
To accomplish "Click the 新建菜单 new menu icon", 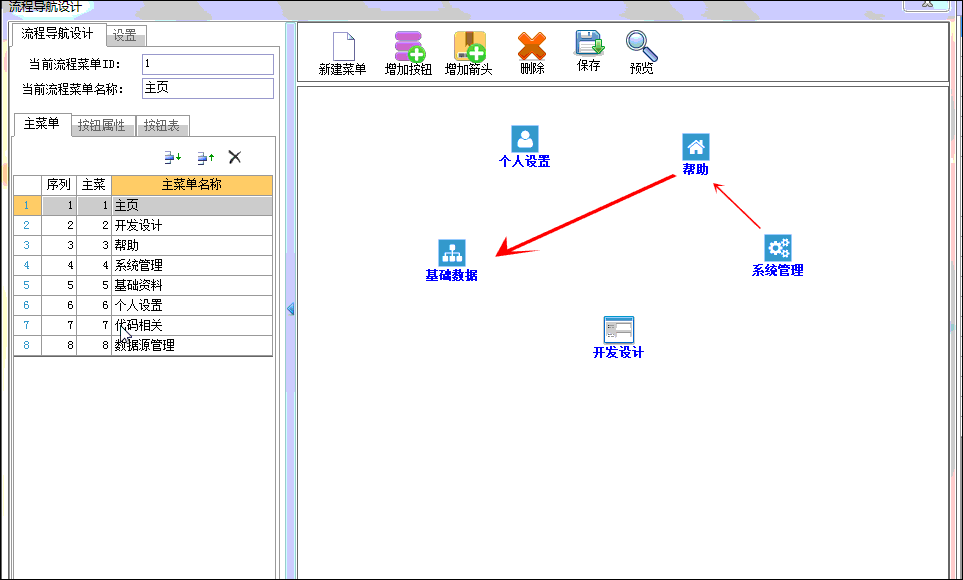I will click(x=343, y=46).
